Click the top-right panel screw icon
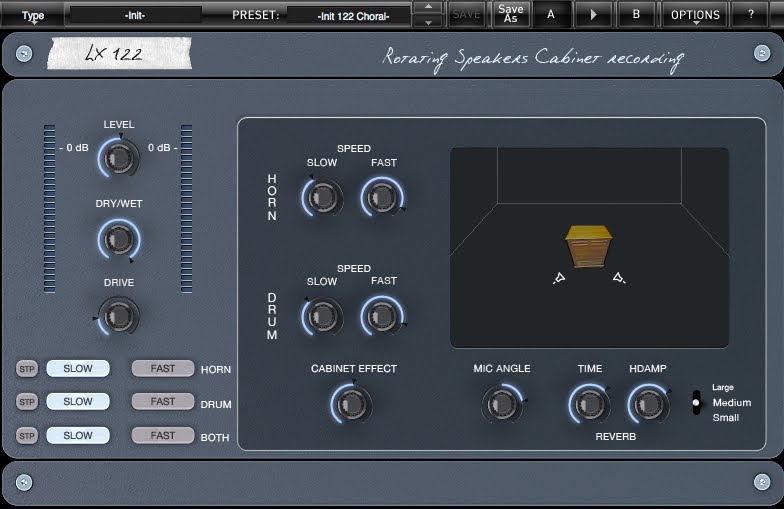The height and width of the screenshot is (509, 784). click(762, 53)
